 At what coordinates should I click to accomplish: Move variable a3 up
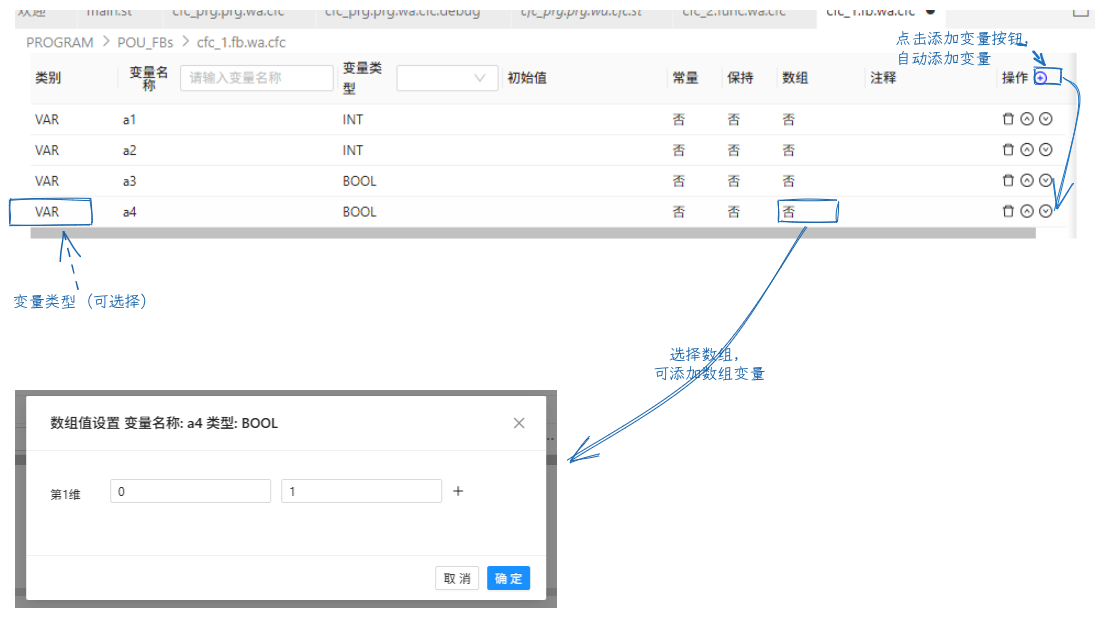[1027, 180]
